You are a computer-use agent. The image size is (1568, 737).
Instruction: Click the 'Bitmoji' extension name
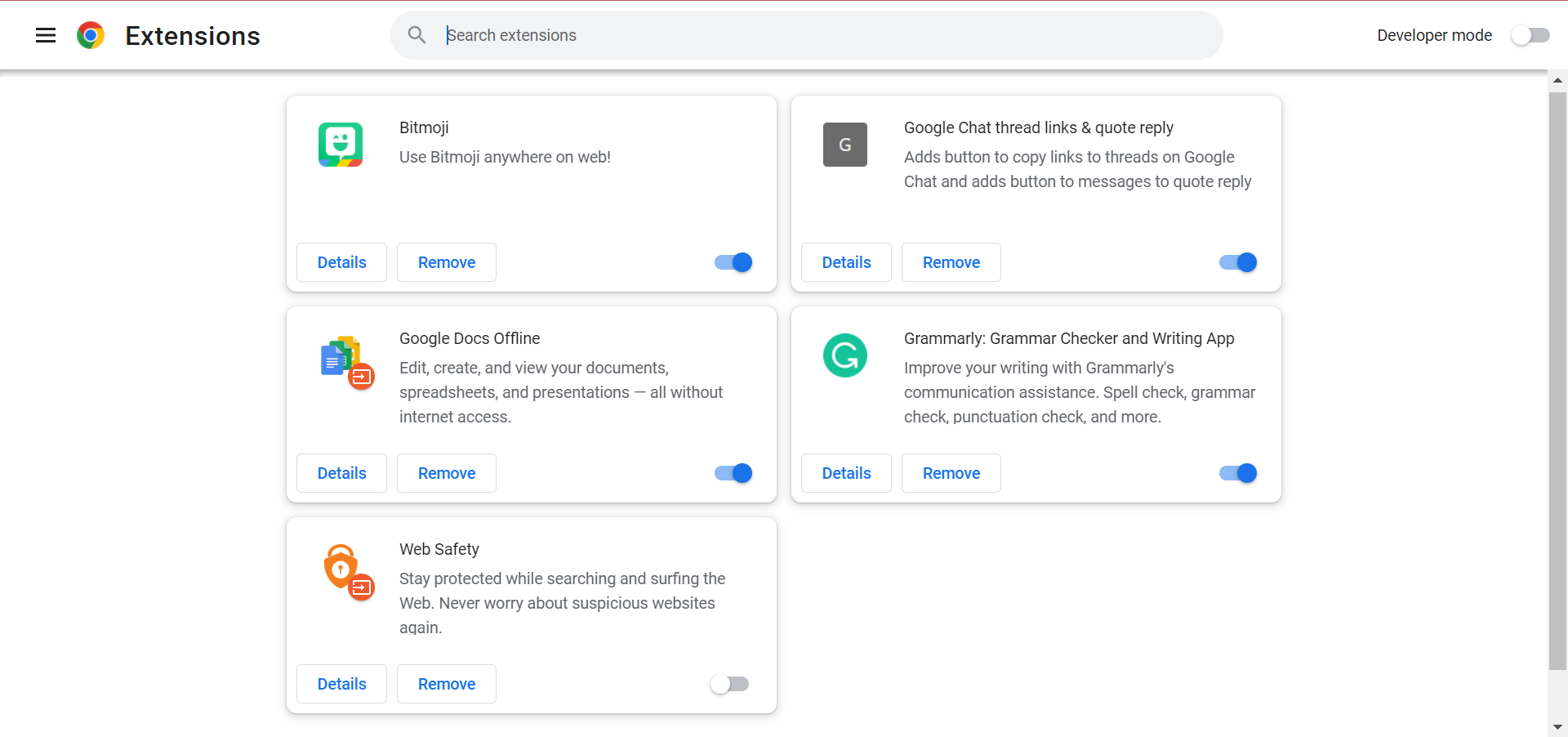[424, 127]
